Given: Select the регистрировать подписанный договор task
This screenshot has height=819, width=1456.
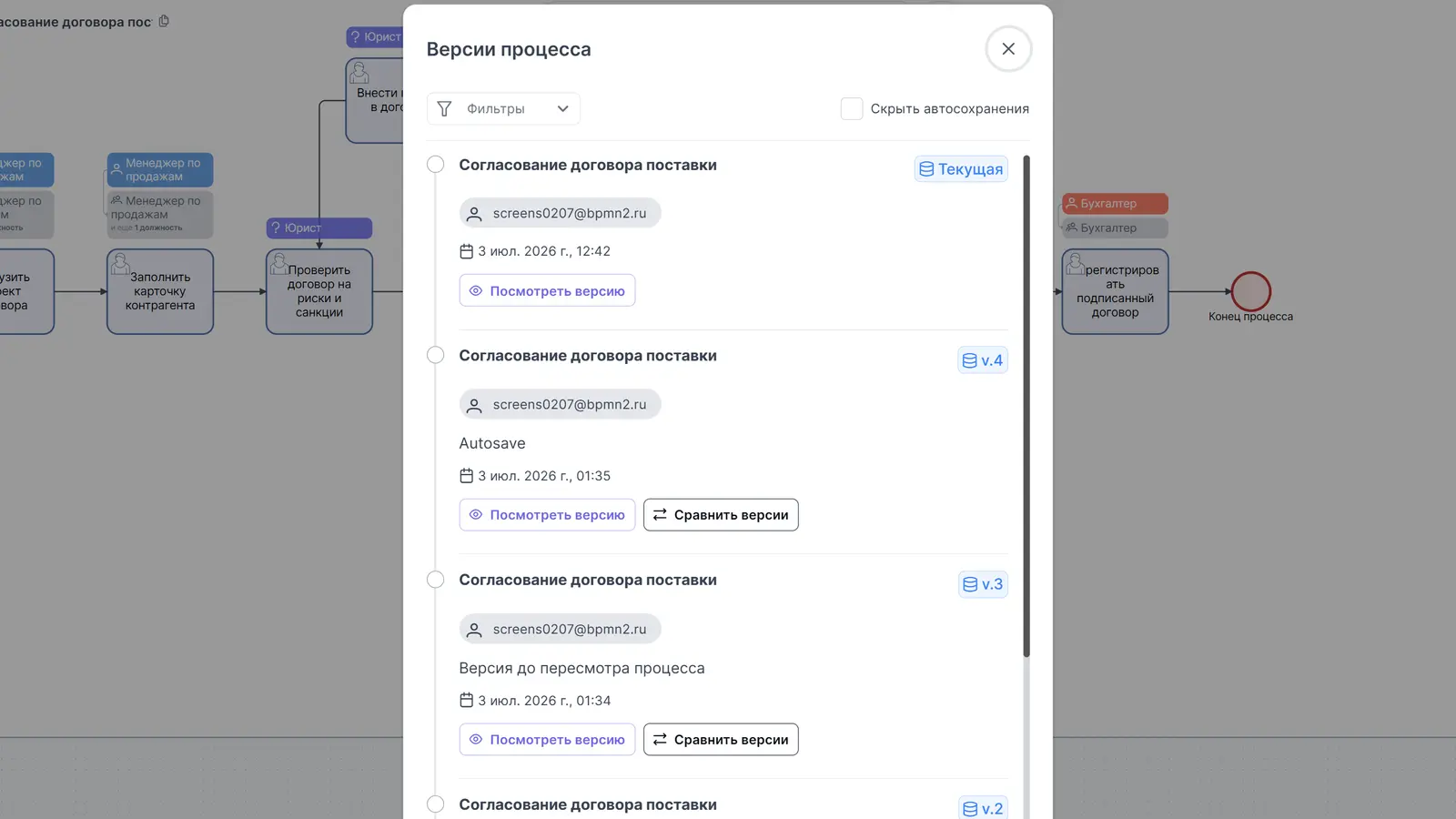Looking at the screenshot, I should pyautogui.click(x=1116, y=291).
